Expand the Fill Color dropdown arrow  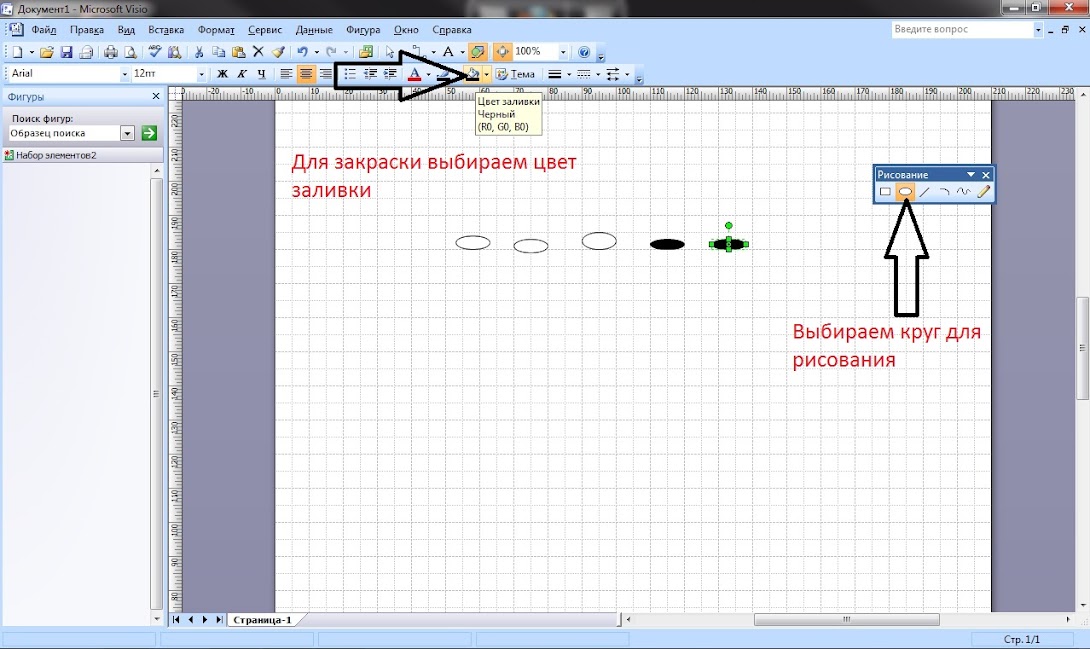tap(487, 74)
